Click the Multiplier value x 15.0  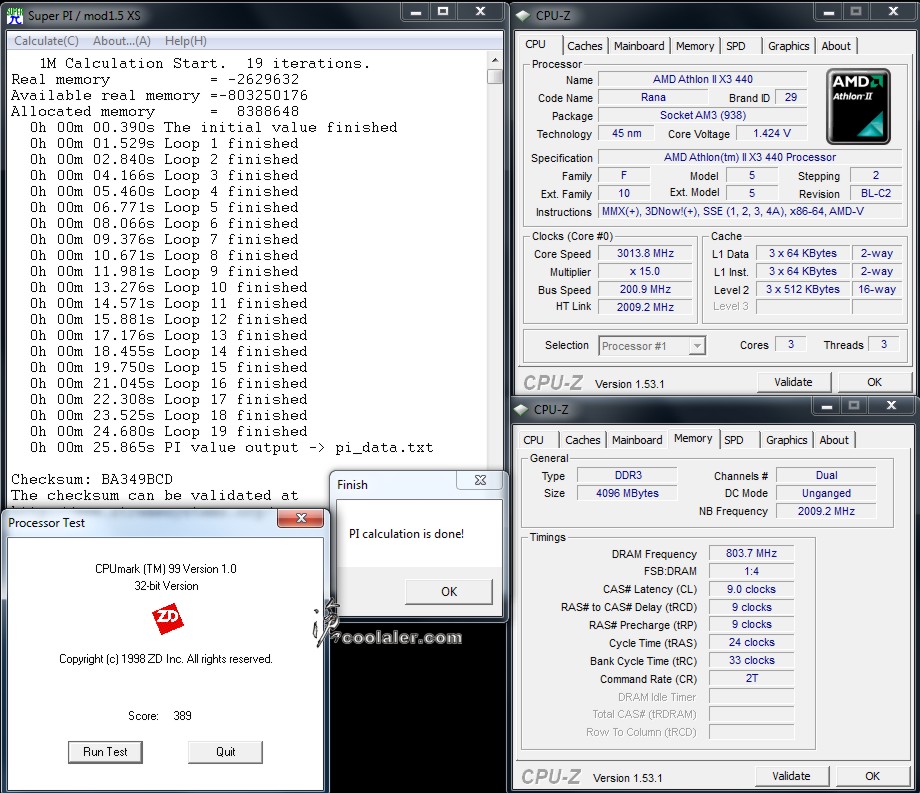click(645, 272)
